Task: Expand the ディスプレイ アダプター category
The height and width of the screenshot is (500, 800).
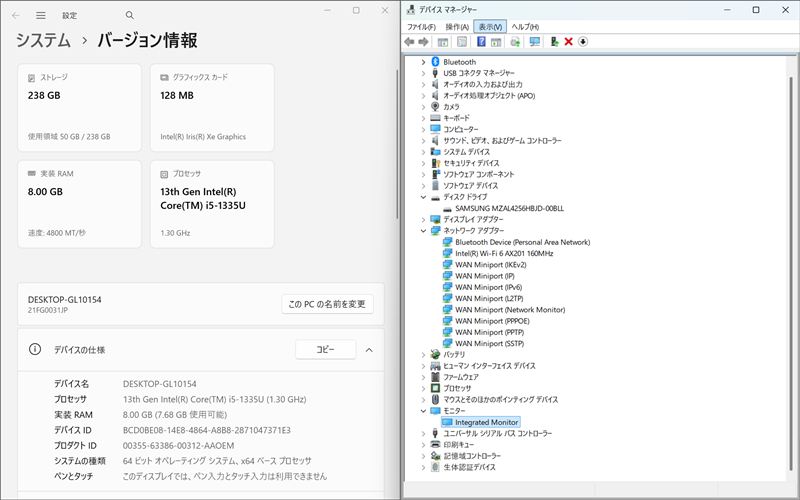Action: coord(423,219)
